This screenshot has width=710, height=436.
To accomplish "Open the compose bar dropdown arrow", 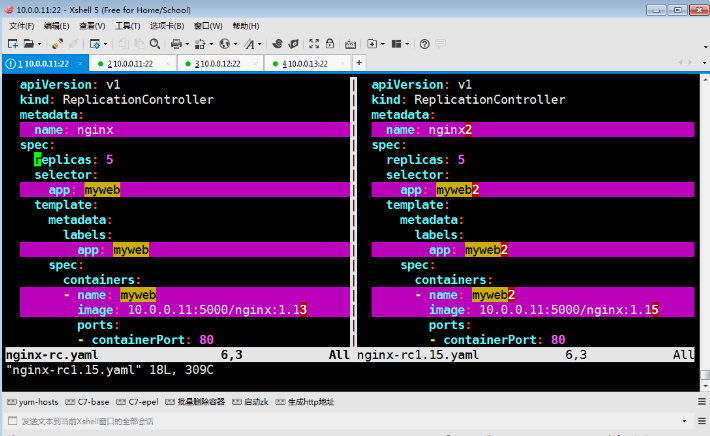I will (684, 421).
